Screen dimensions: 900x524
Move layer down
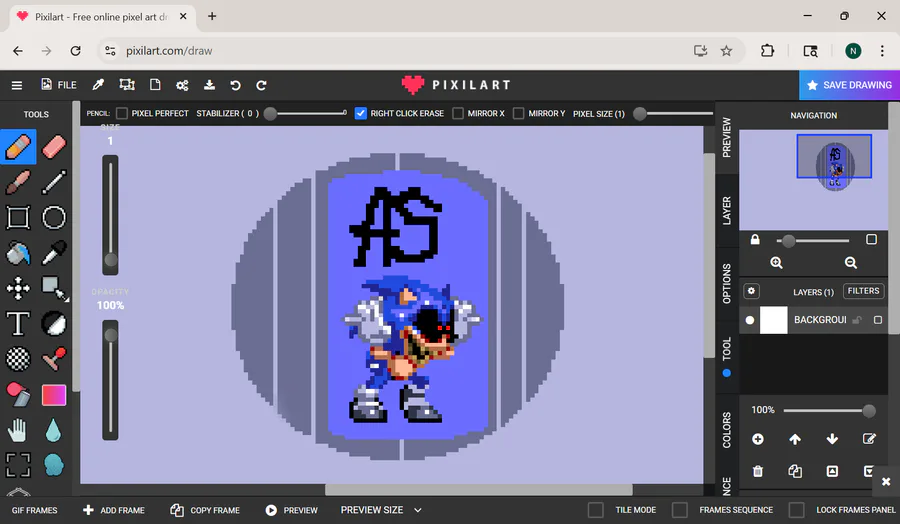(832, 439)
